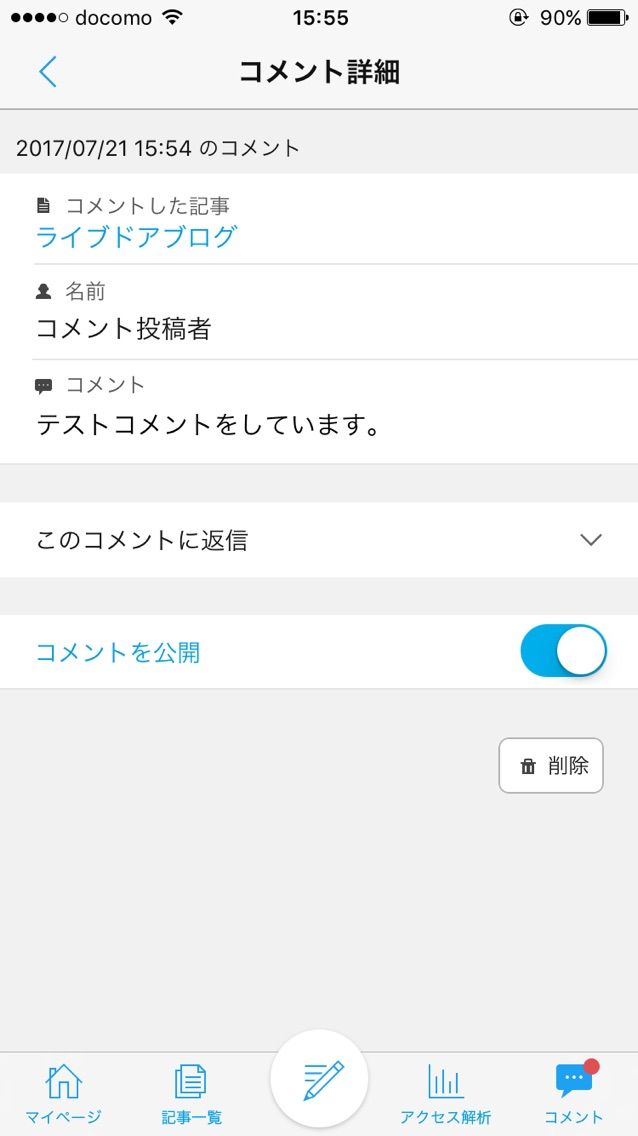Tap the document icon beside コメントした記事
The width and height of the screenshot is (638, 1136).
point(43,206)
